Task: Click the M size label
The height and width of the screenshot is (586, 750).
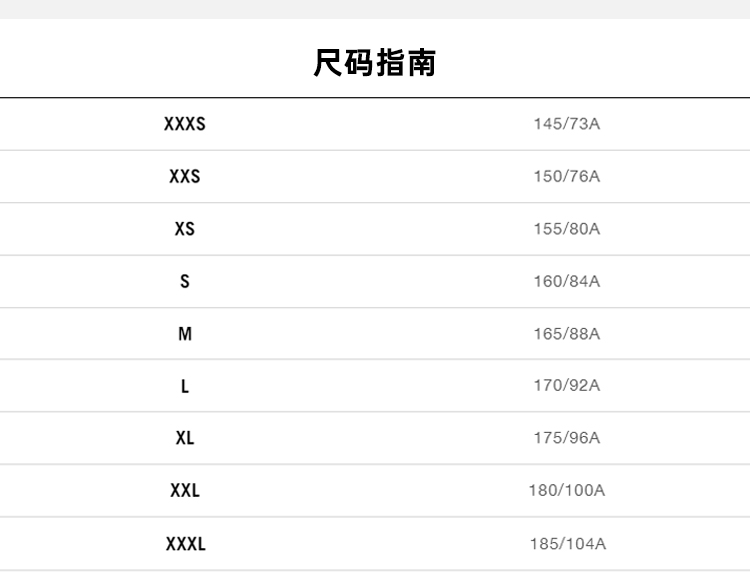Action: 185,334
